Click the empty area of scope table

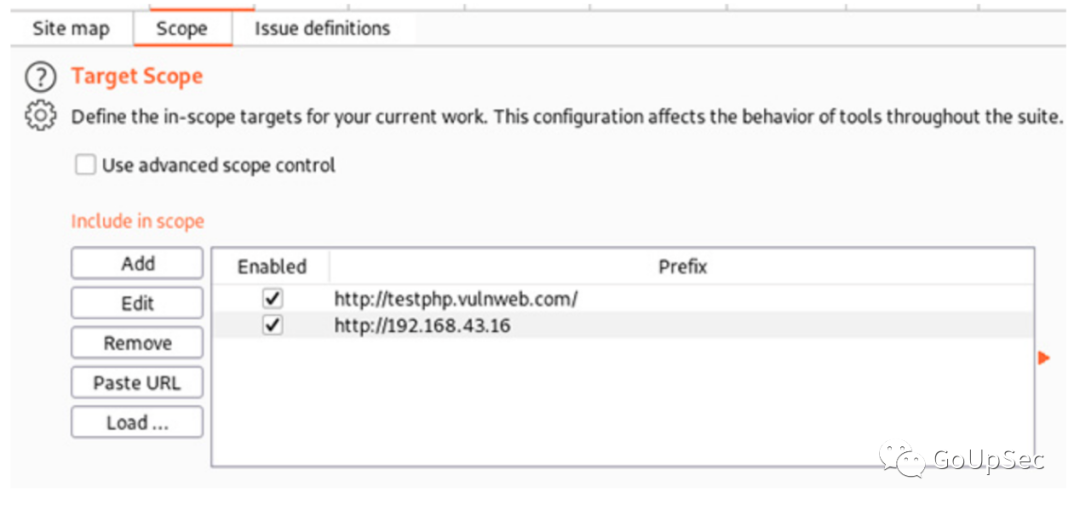tap(623, 402)
